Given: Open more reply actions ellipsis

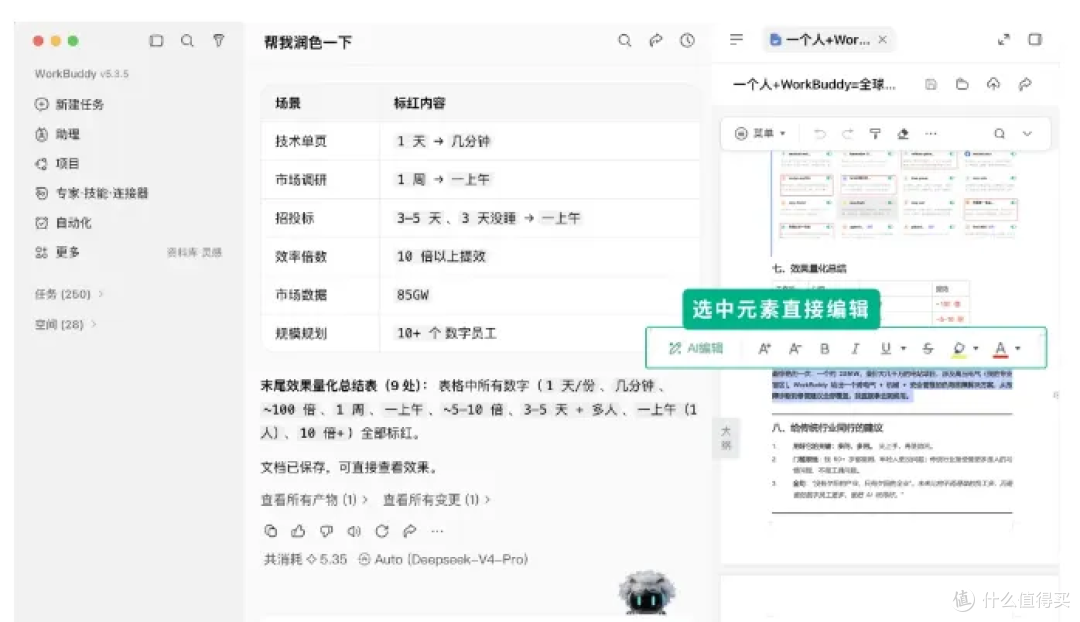Looking at the screenshot, I should [x=437, y=531].
